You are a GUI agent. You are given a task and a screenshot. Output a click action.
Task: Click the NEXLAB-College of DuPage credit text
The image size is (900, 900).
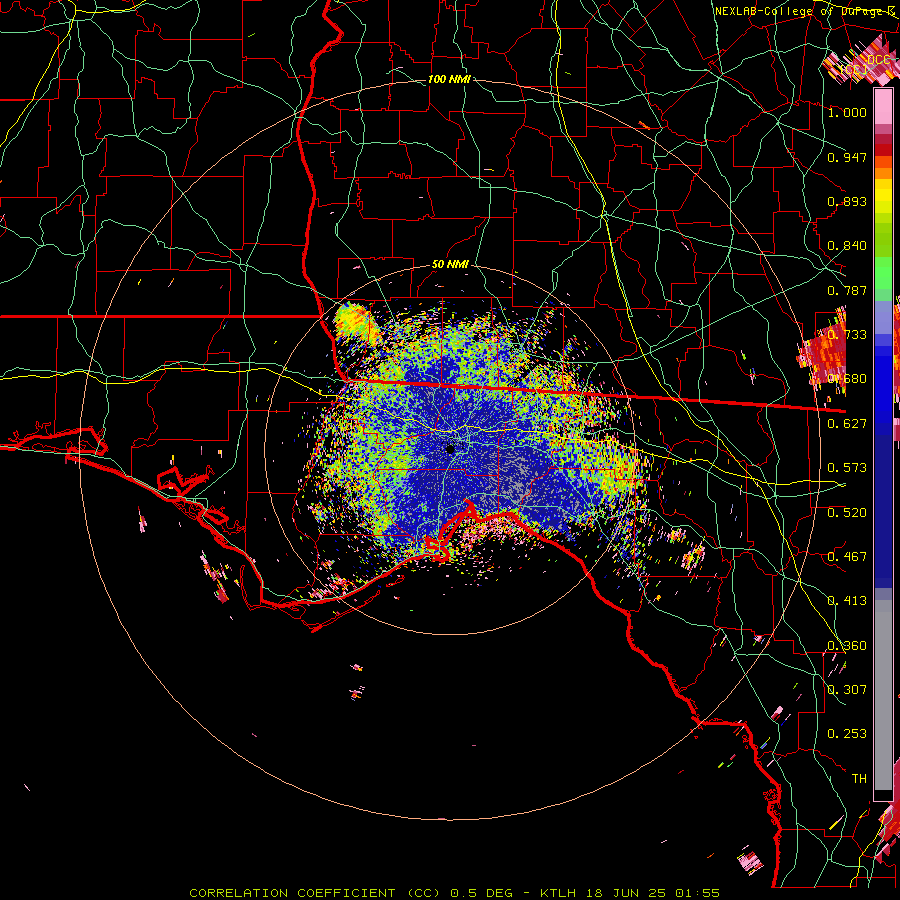(x=805, y=11)
